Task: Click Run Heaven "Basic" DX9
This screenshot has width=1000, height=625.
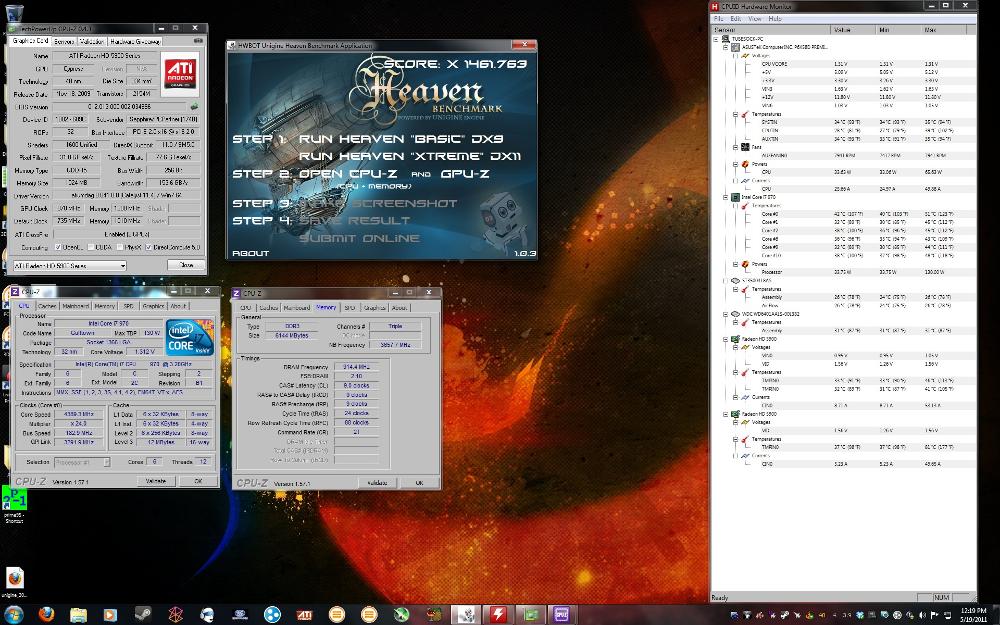Action: click(x=401, y=139)
